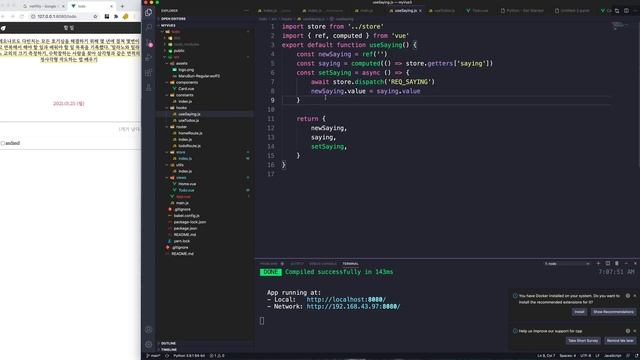Collapse the assets folder
This screenshot has width=640, height=360.
click(178, 63)
